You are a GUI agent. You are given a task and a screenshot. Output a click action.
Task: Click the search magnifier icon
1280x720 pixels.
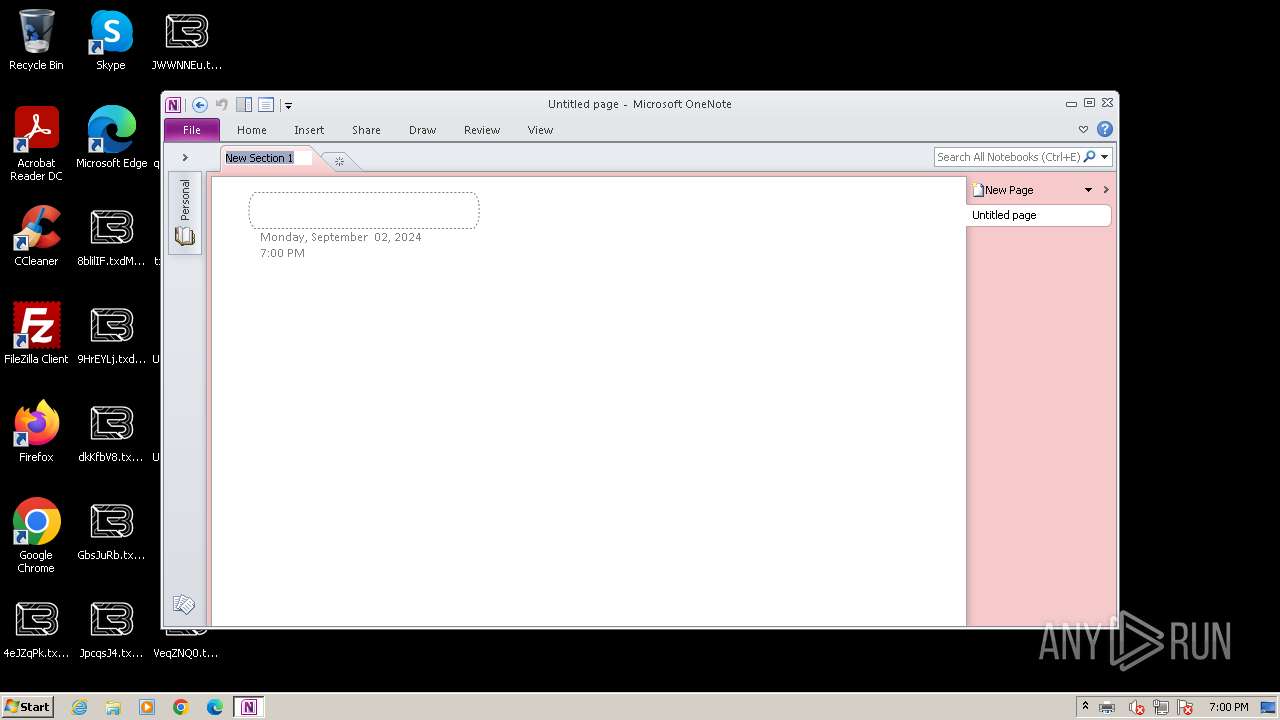pos(1090,157)
